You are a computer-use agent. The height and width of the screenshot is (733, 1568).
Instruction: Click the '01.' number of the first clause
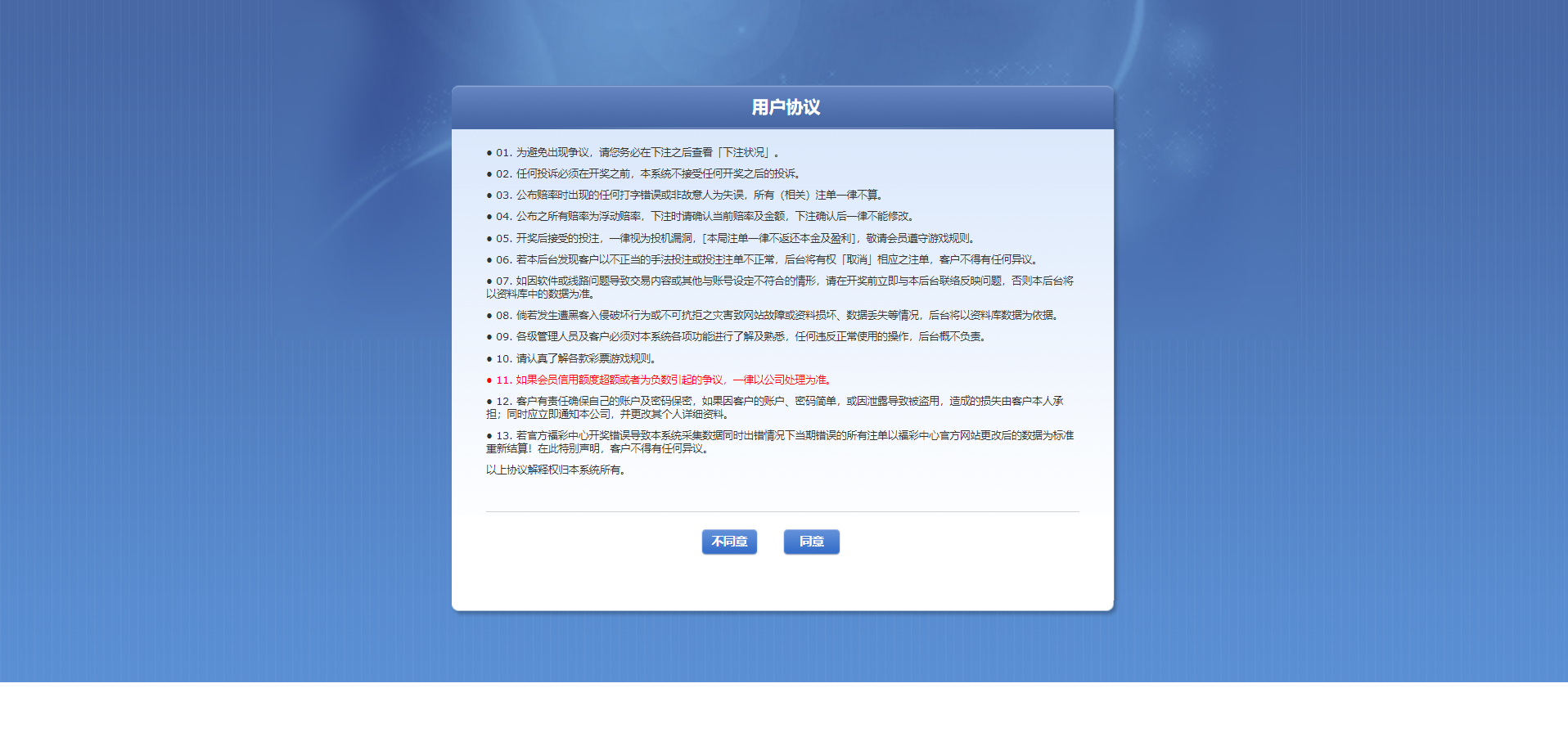tap(503, 153)
